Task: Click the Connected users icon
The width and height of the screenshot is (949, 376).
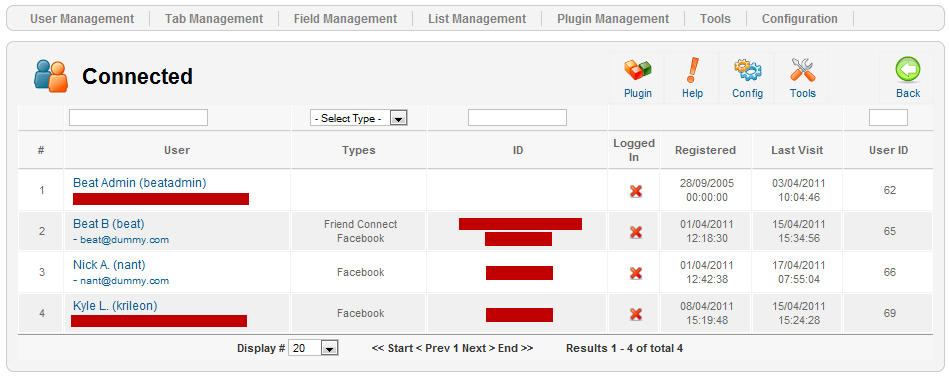Action: pyautogui.click(x=51, y=76)
